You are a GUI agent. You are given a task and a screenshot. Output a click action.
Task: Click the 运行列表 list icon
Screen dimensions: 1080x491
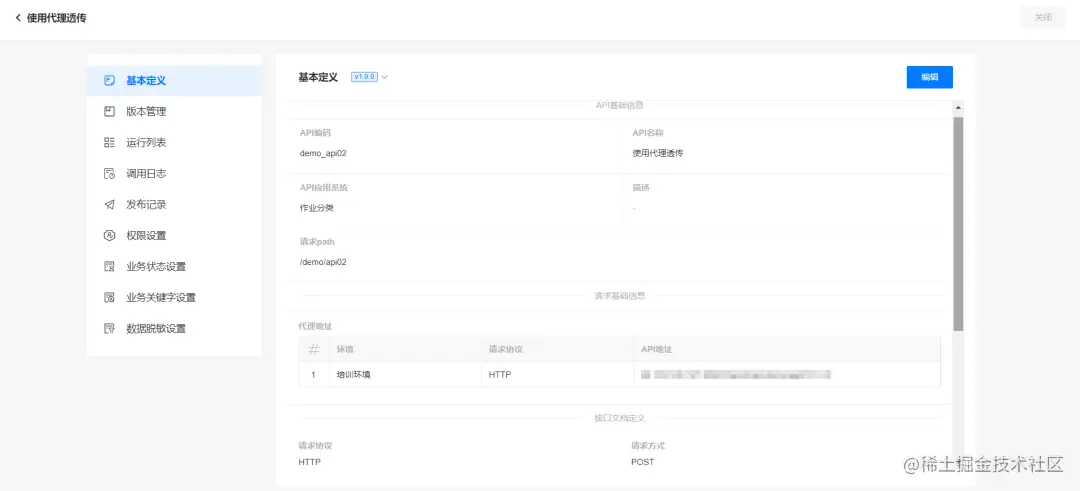pyautogui.click(x=109, y=143)
